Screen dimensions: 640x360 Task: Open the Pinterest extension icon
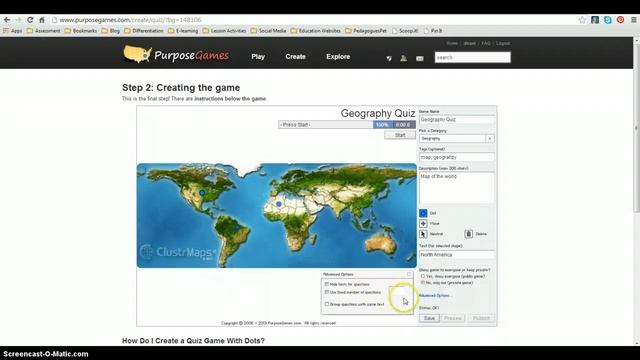[620, 20]
